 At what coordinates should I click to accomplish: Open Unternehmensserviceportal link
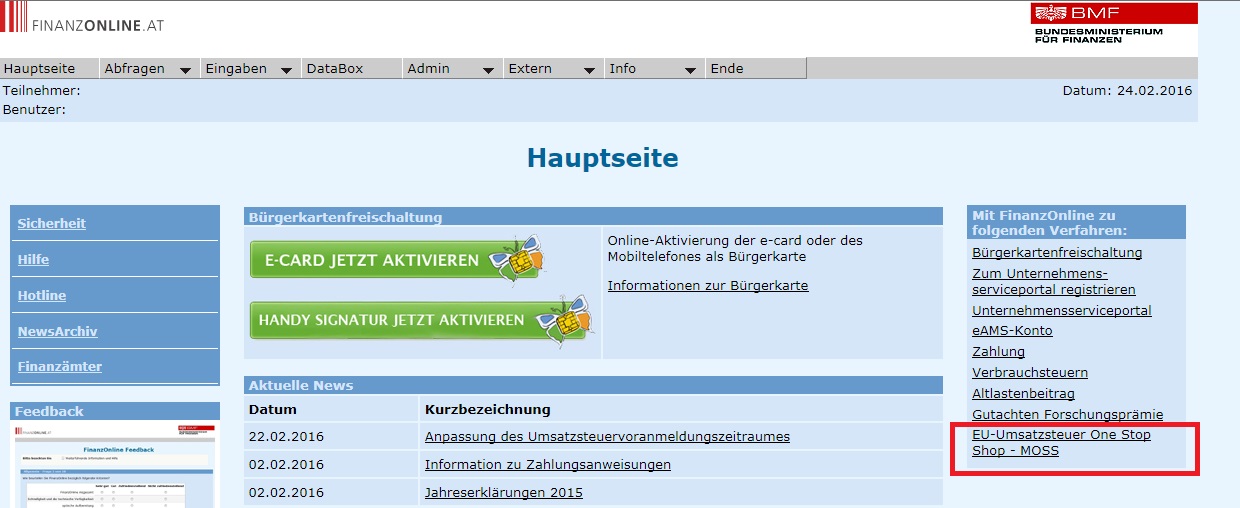point(1062,310)
